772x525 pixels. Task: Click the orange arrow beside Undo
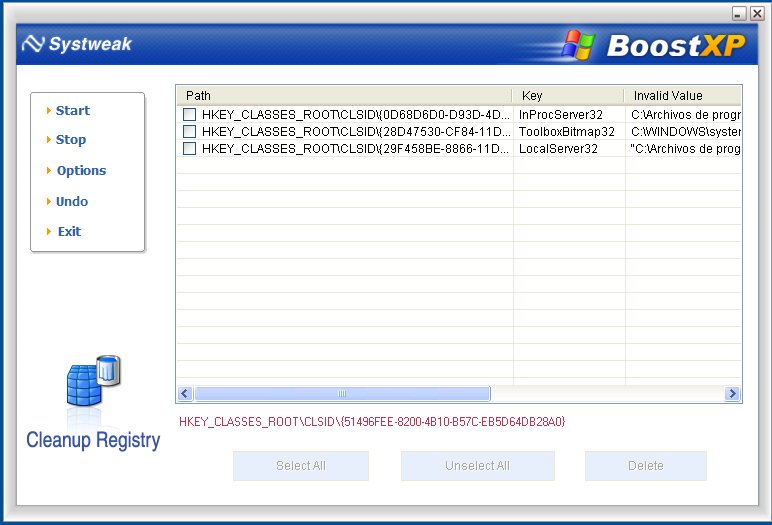(49, 201)
